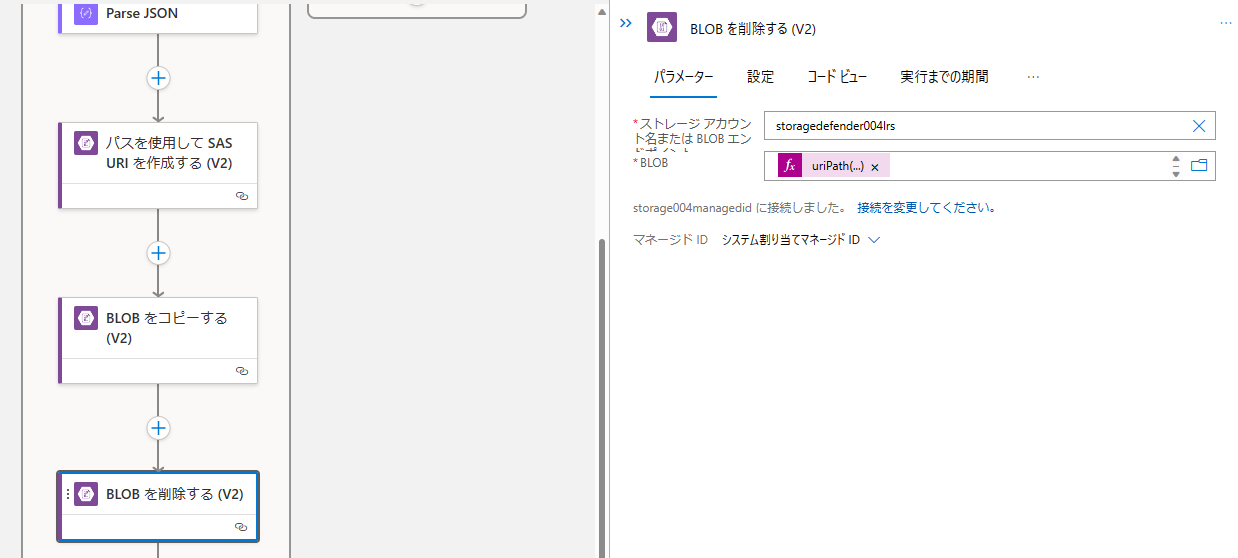Add a step below SAS URI action

pyautogui.click(x=158, y=253)
